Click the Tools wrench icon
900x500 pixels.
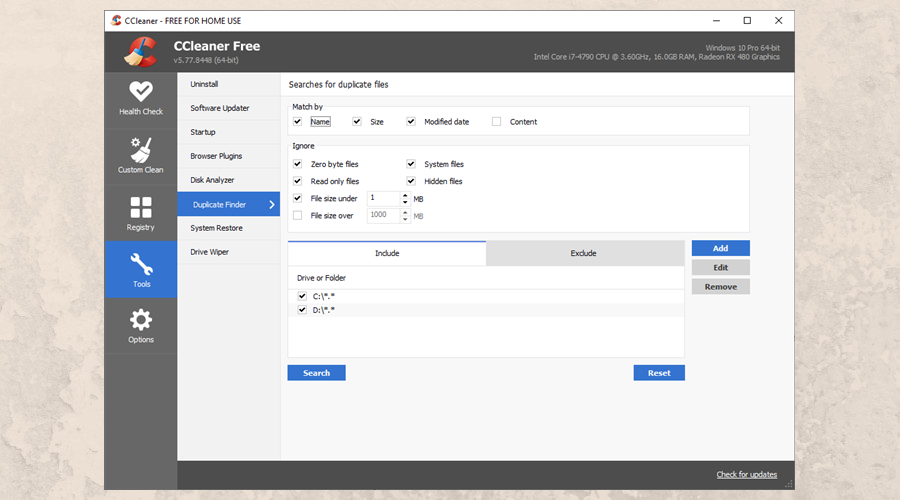(141, 264)
